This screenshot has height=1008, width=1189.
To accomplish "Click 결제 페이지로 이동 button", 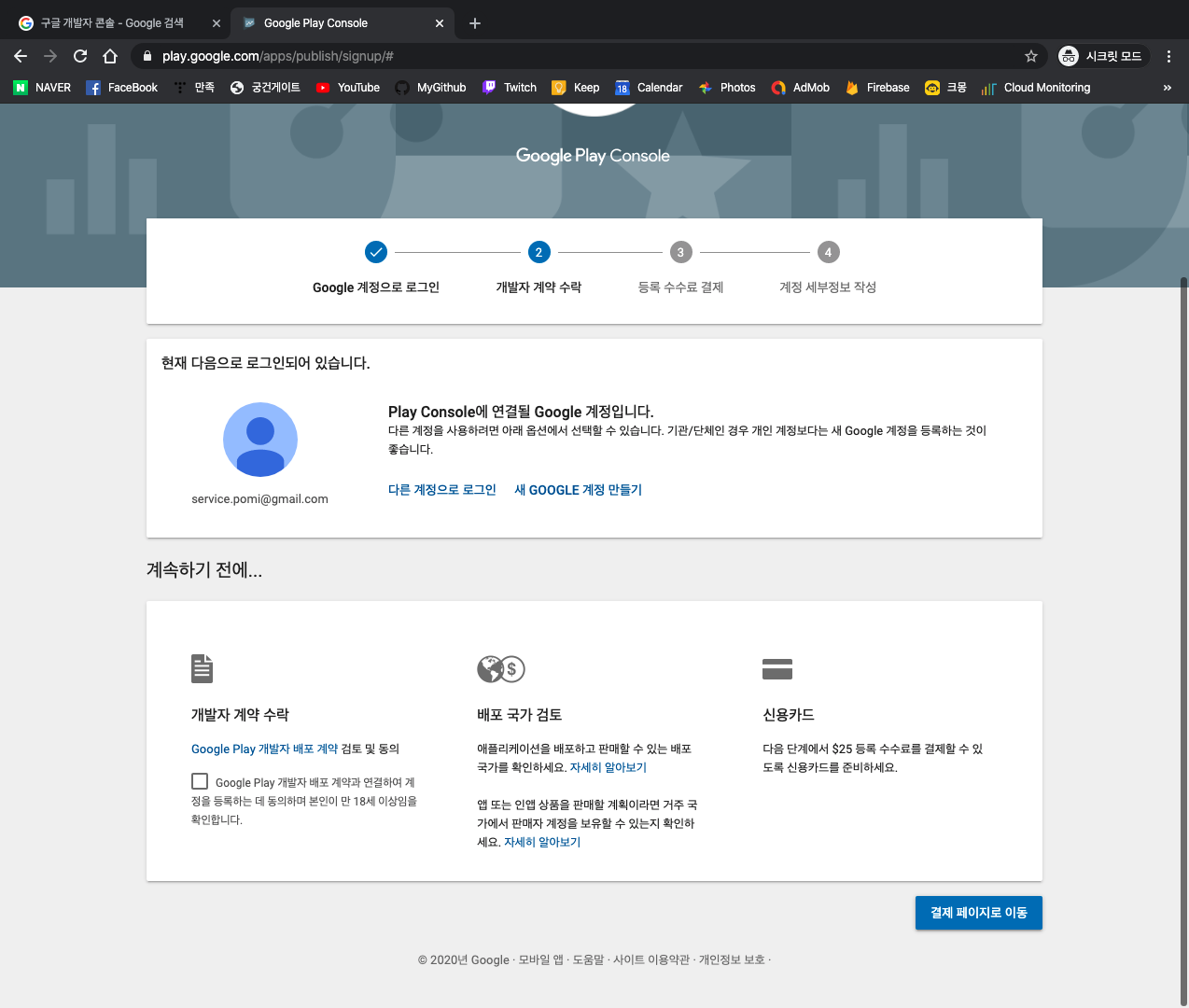I will coord(979,913).
